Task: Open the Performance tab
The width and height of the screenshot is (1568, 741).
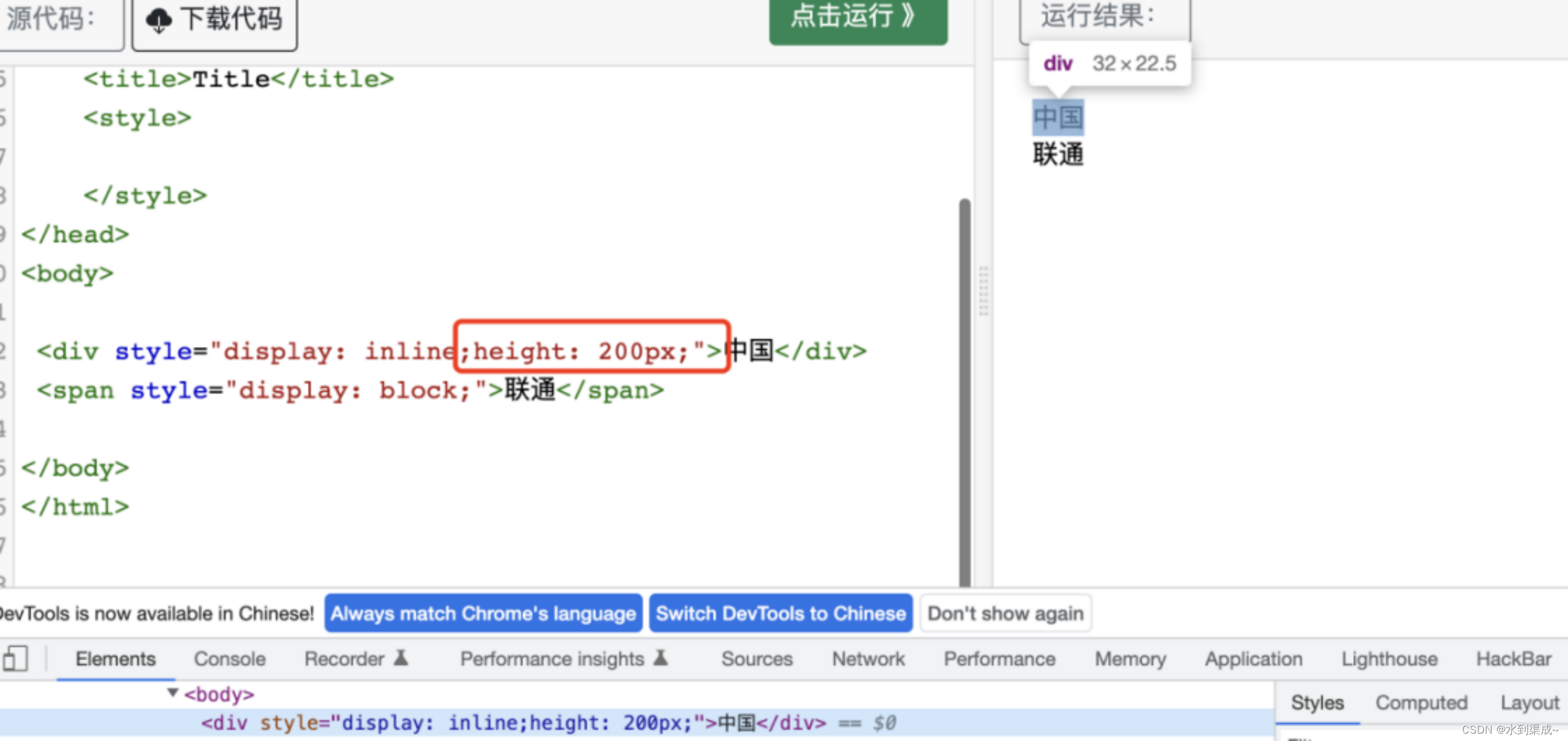Action: click(1000, 659)
